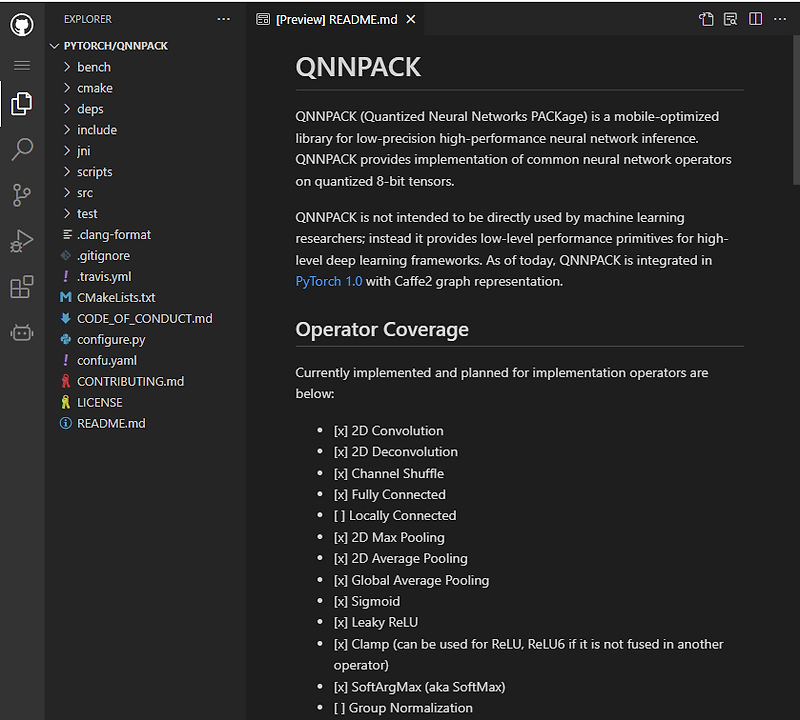Follow the PyTorch 1.0 link

click(x=329, y=282)
